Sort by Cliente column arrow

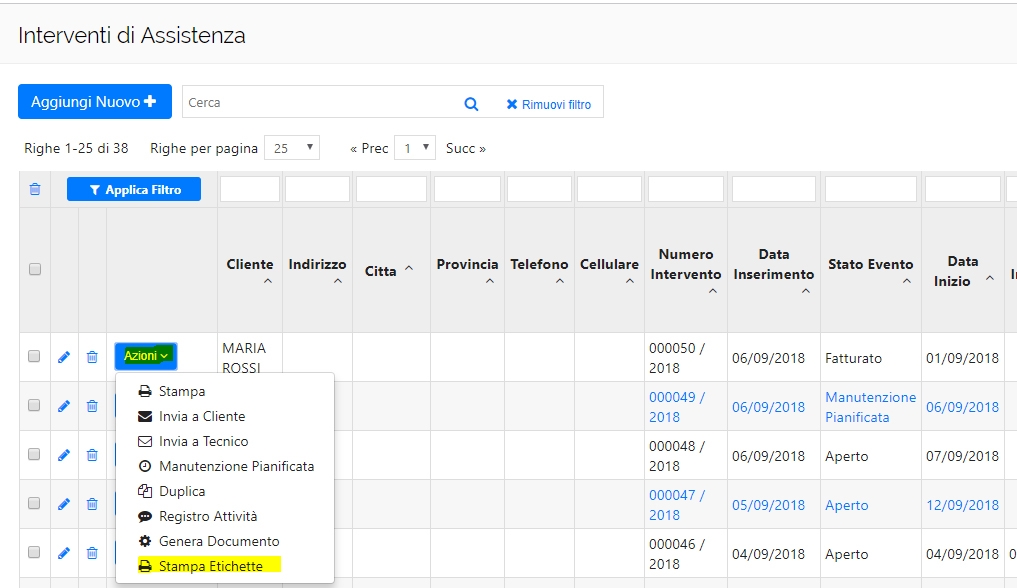(x=267, y=281)
